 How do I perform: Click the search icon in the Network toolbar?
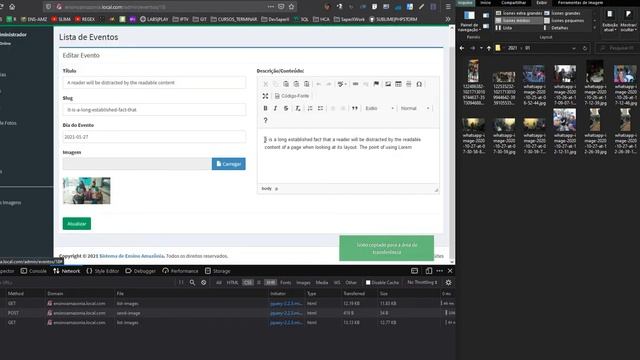click(x=192, y=282)
